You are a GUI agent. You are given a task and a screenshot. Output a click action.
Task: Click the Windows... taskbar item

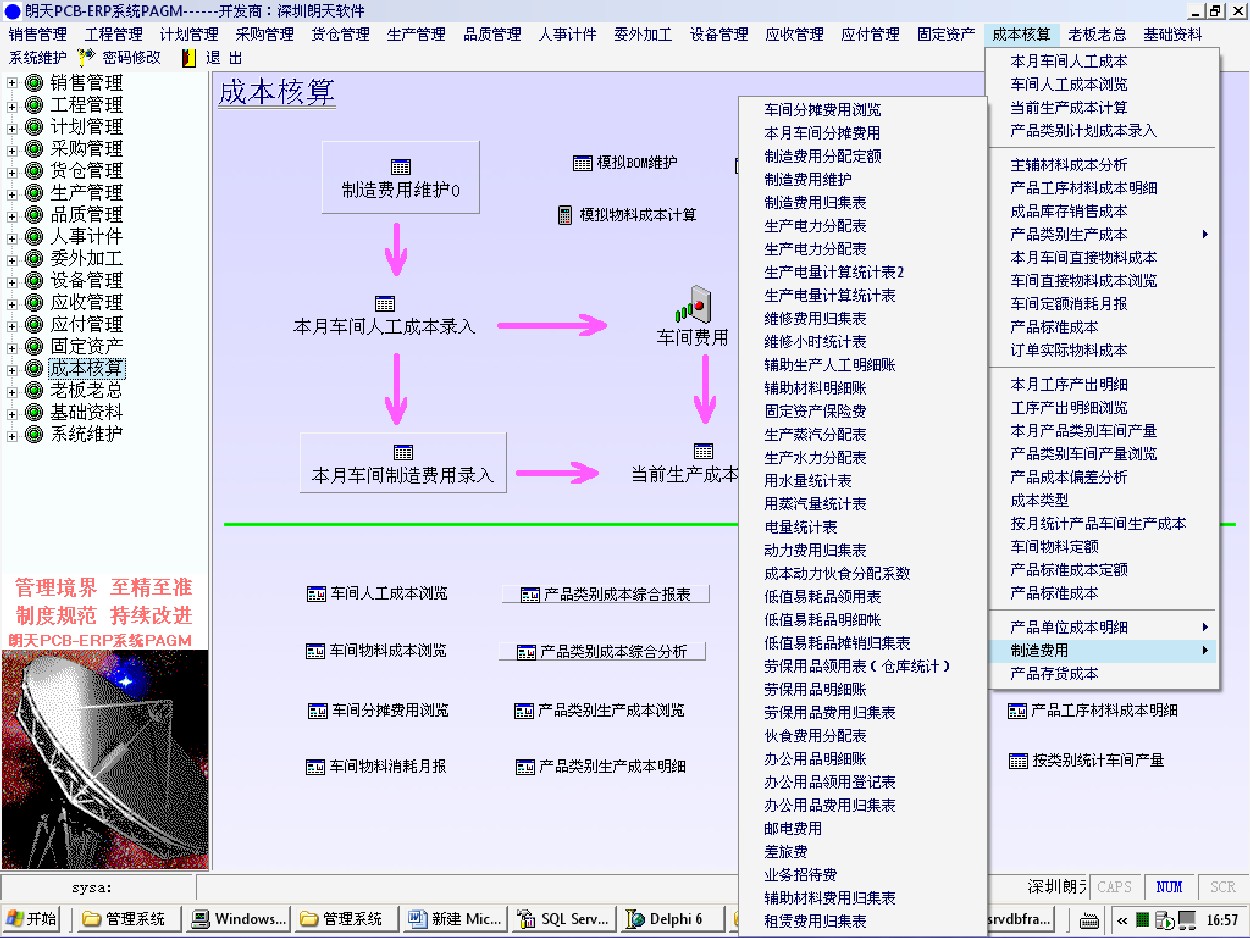(x=239, y=919)
